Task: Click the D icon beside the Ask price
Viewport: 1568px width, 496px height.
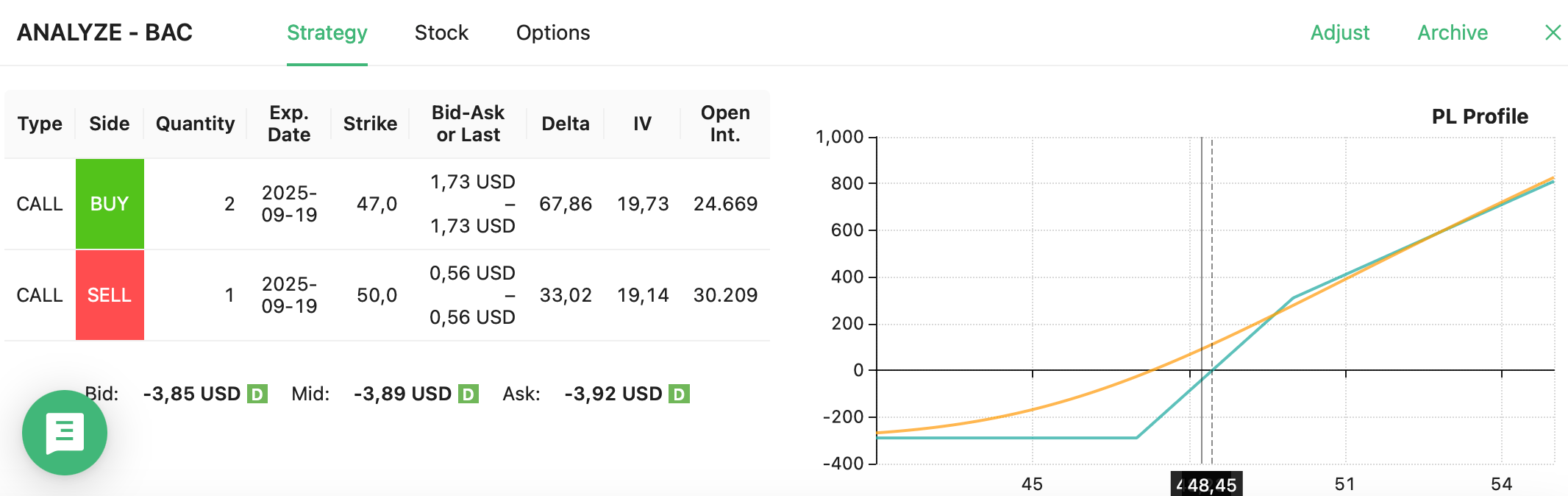Action: click(679, 394)
